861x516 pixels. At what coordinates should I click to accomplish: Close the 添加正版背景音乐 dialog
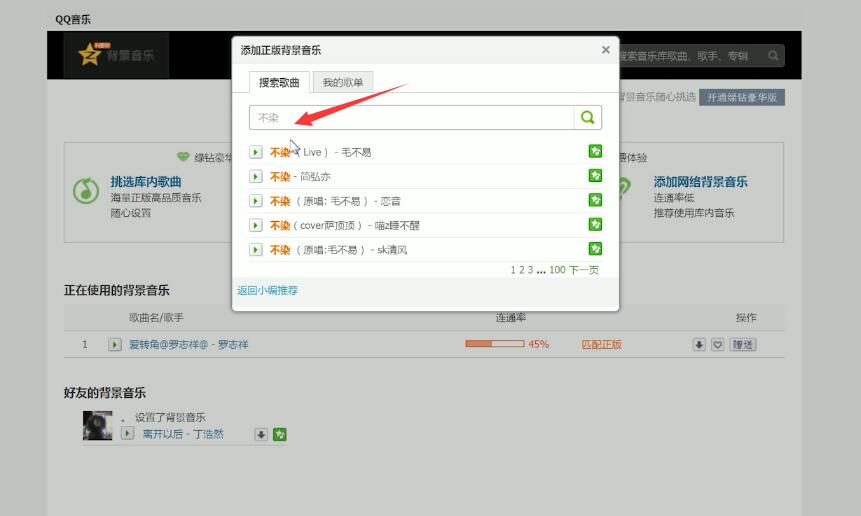coord(606,50)
